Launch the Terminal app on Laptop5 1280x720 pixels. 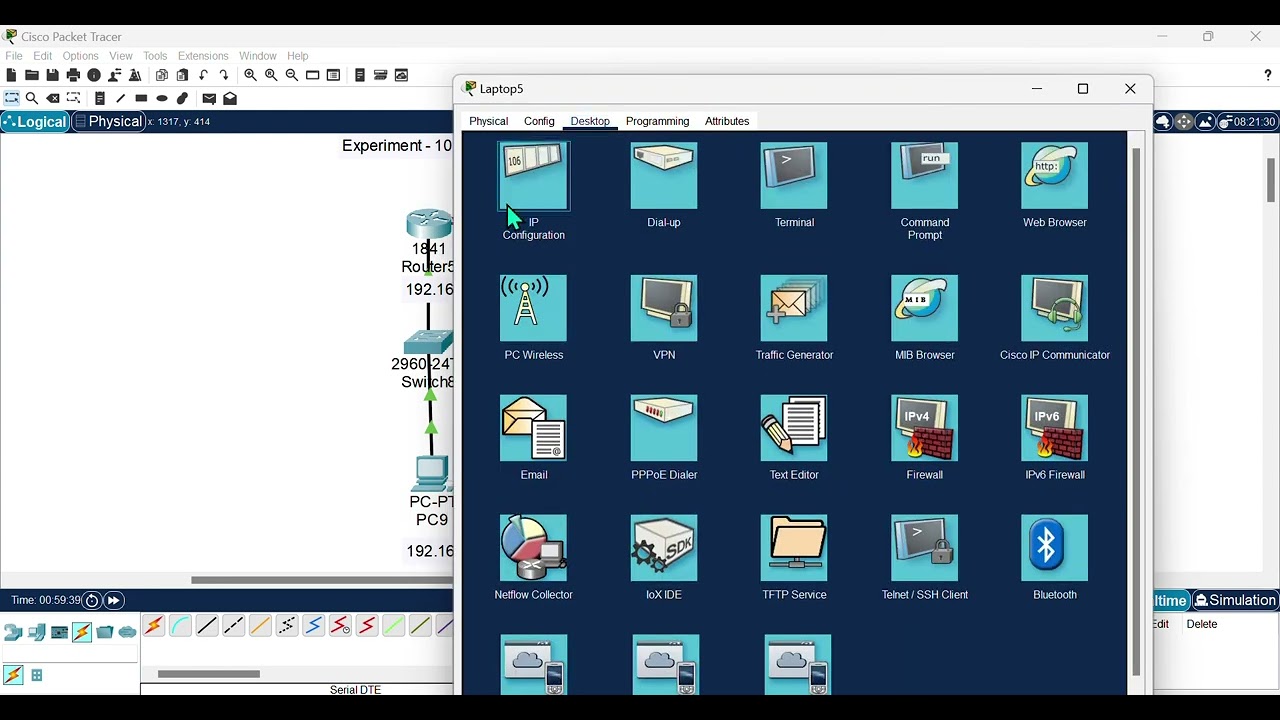(x=794, y=176)
